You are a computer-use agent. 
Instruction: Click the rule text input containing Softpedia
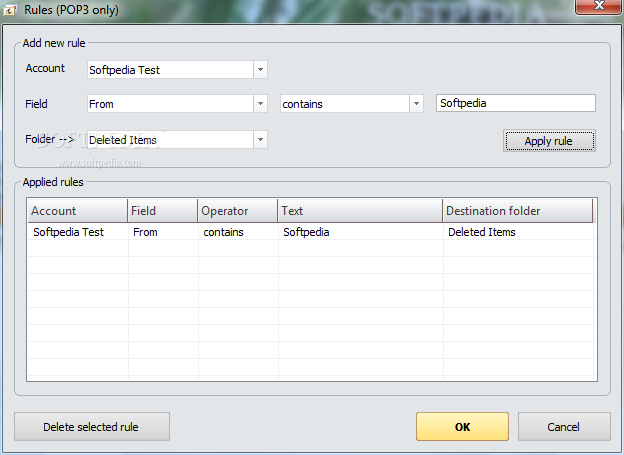coord(516,103)
